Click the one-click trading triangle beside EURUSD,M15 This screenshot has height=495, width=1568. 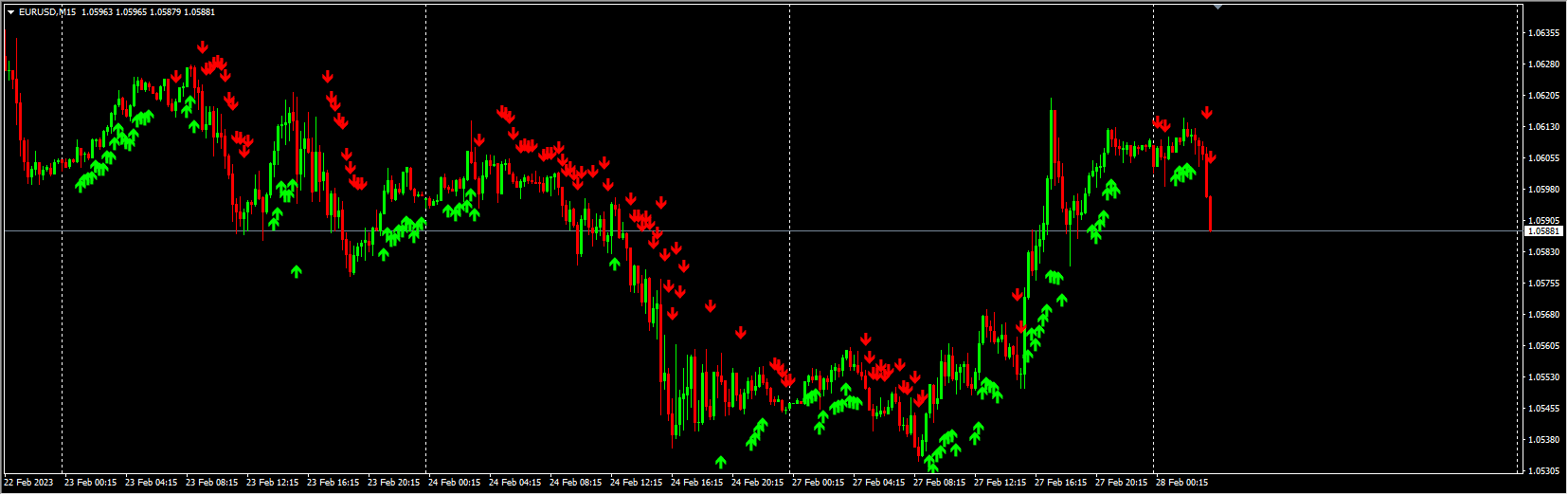10,12
